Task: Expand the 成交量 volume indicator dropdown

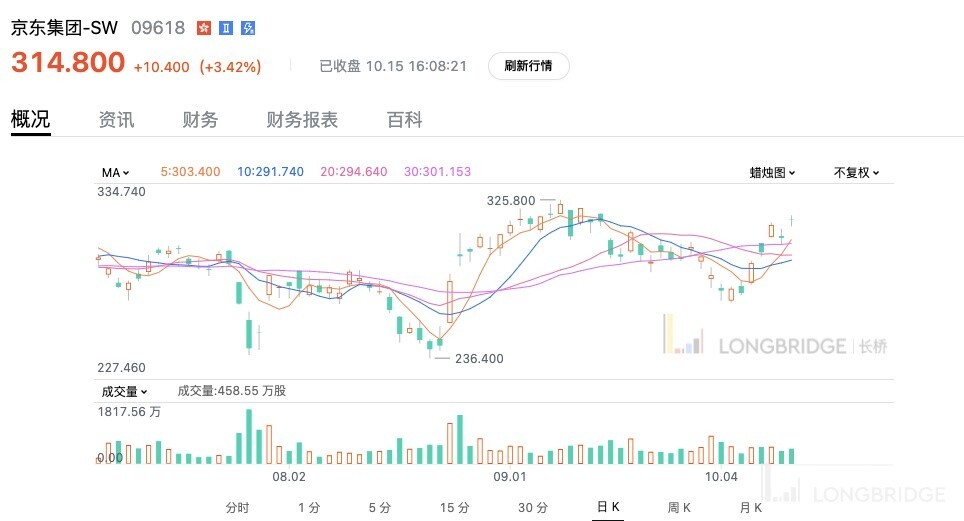Action: click(x=123, y=392)
